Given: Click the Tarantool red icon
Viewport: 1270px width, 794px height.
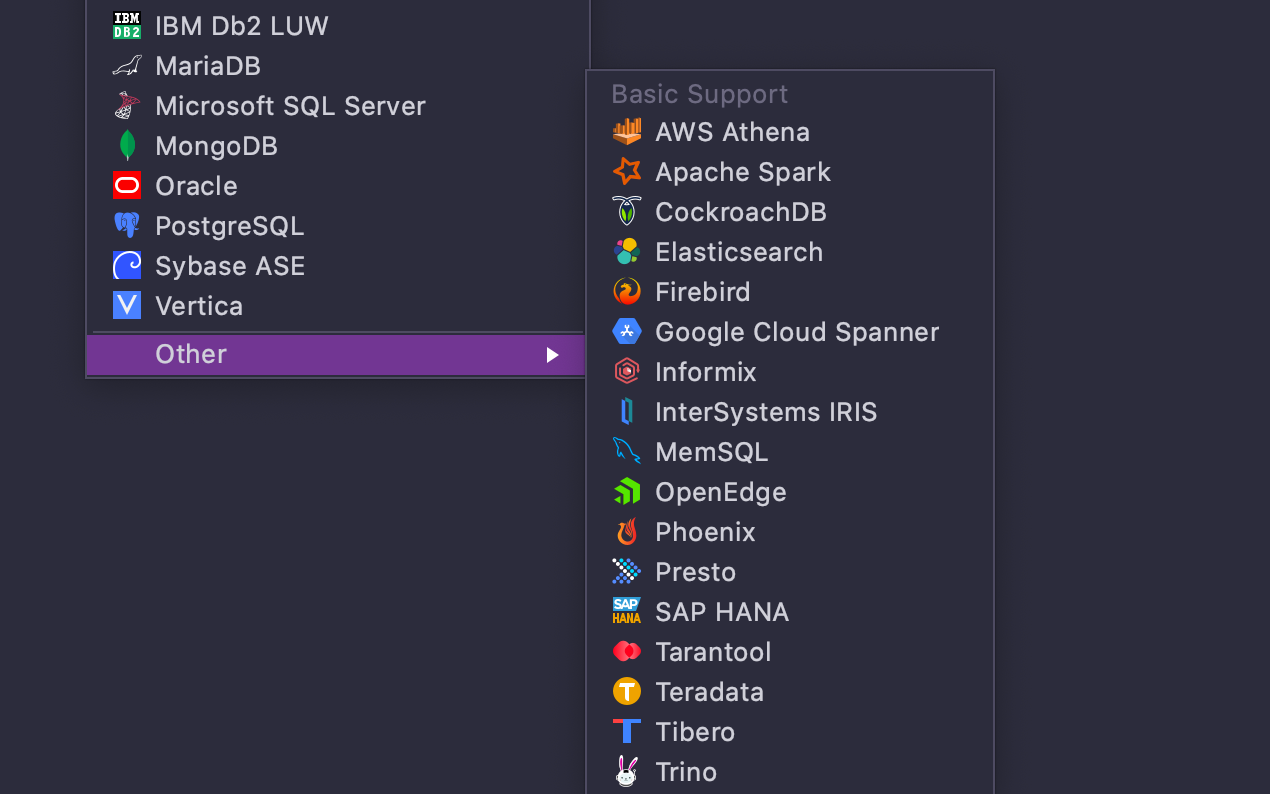Looking at the screenshot, I should [x=627, y=652].
